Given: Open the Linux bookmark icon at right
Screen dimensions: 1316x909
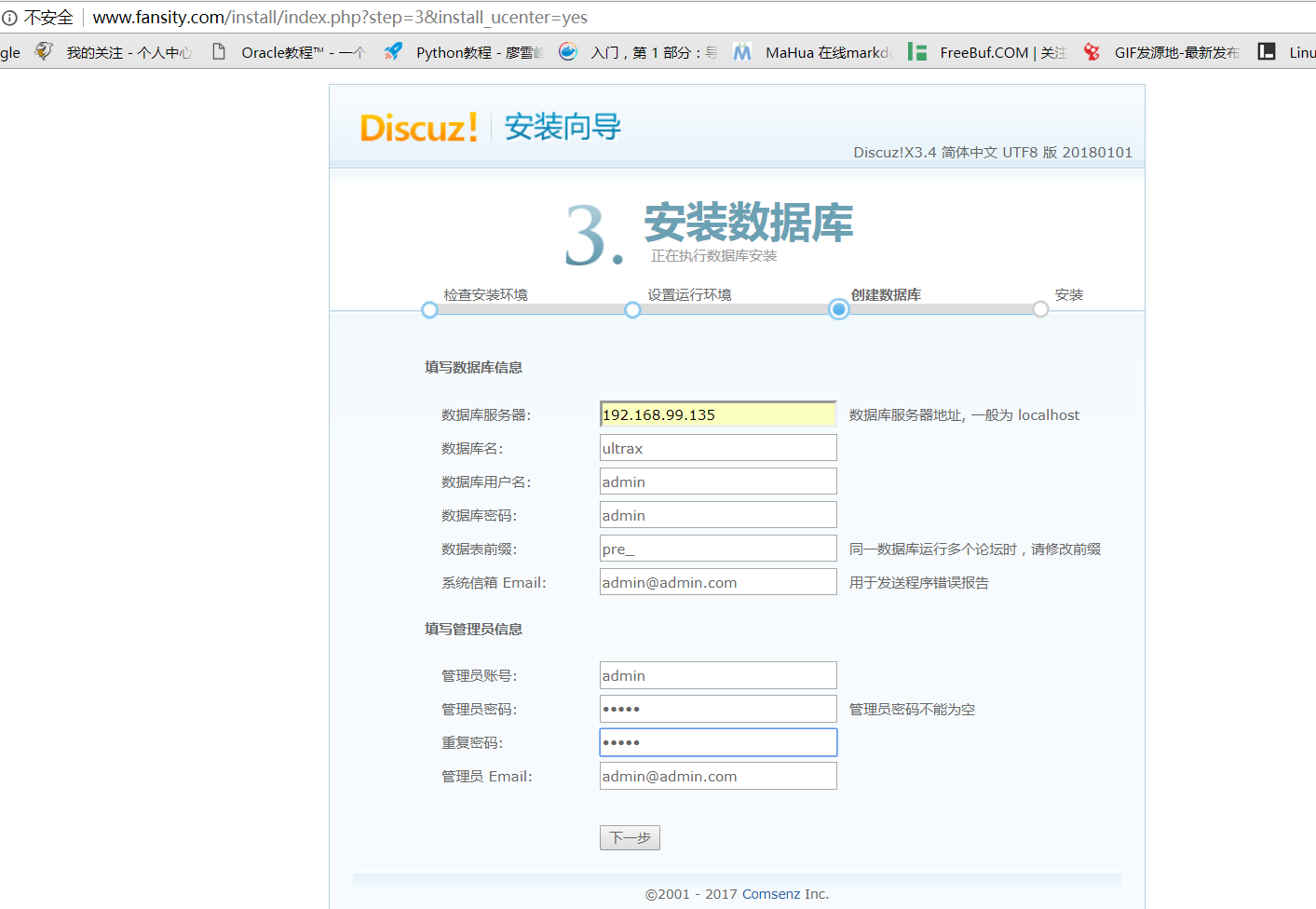Looking at the screenshot, I should tap(1267, 51).
